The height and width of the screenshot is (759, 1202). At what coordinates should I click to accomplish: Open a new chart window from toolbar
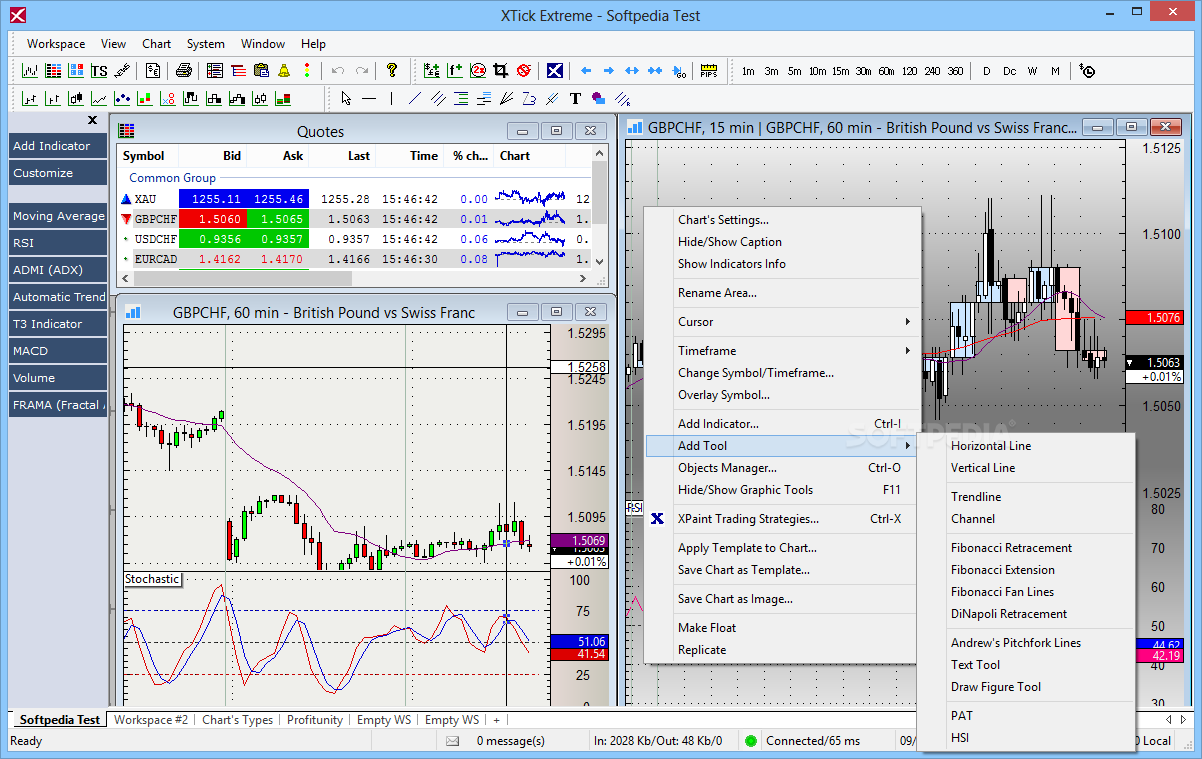(x=30, y=71)
